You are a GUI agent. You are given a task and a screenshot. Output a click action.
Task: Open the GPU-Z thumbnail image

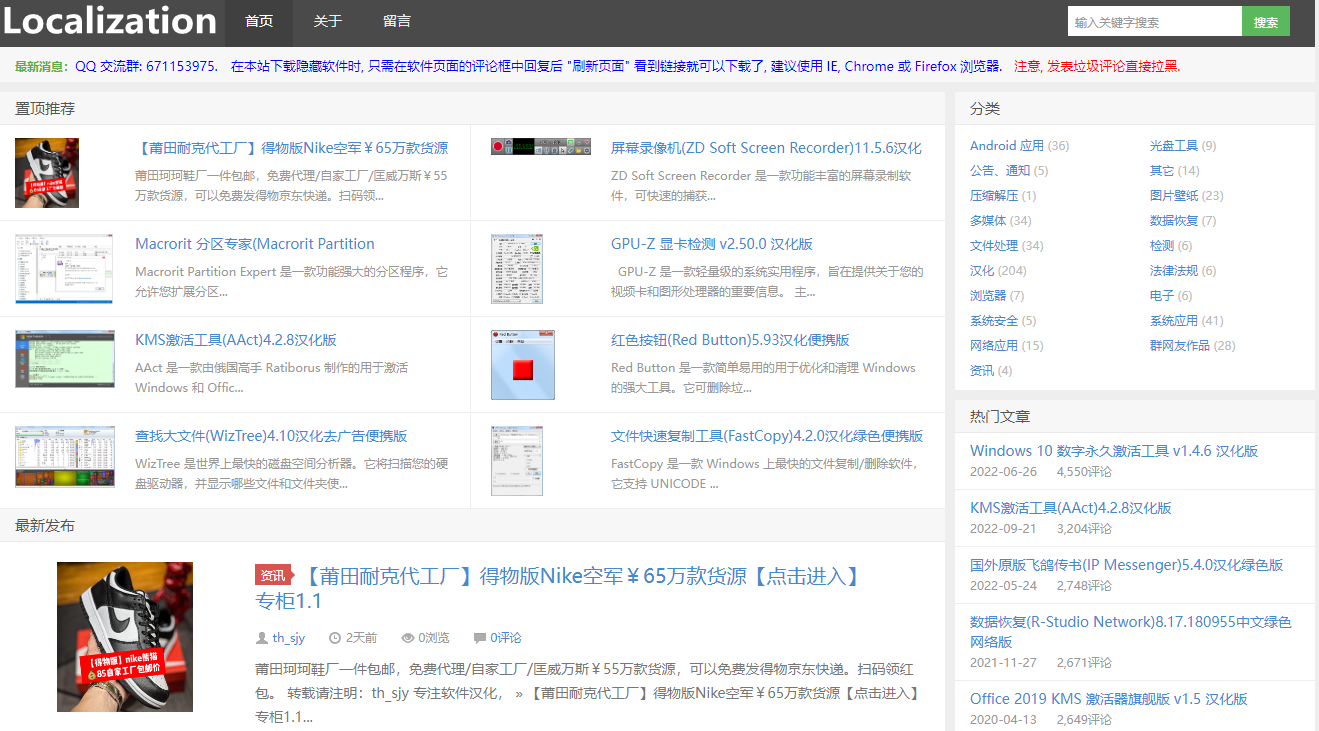[517, 269]
